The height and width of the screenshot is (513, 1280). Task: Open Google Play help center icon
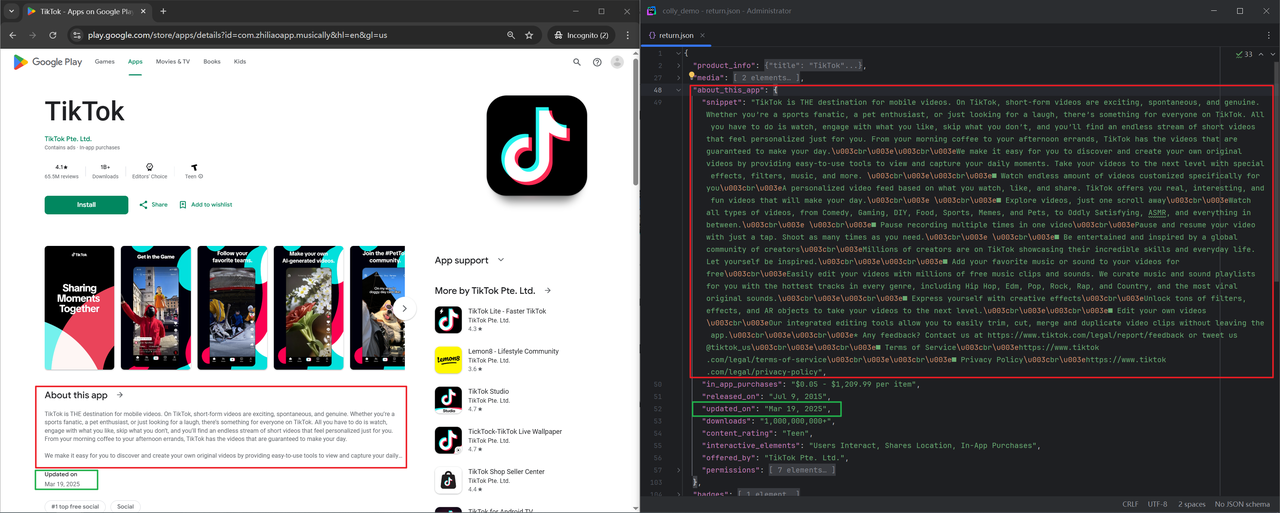click(597, 62)
